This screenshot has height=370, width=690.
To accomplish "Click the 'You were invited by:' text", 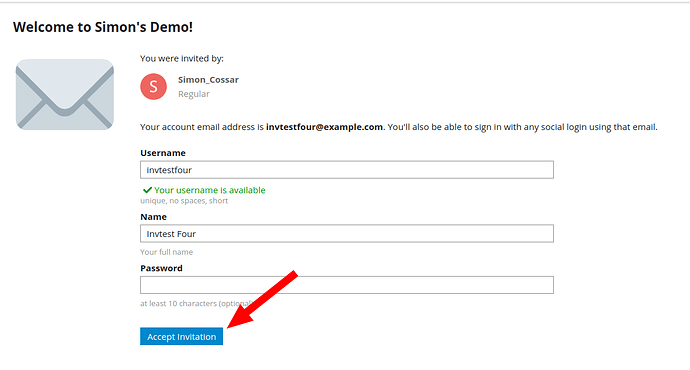I will (182, 59).
